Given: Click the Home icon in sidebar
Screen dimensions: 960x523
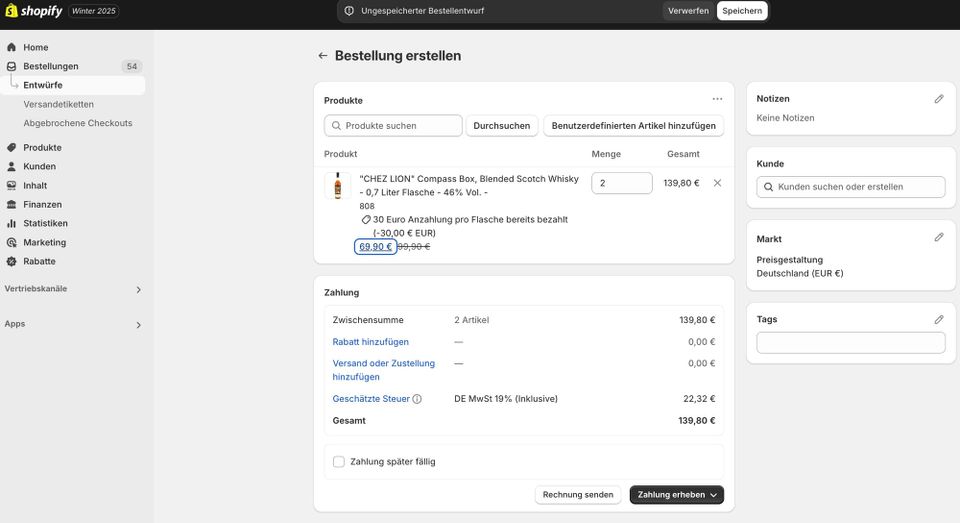Looking at the screenshot, I should tap(11, 47).
